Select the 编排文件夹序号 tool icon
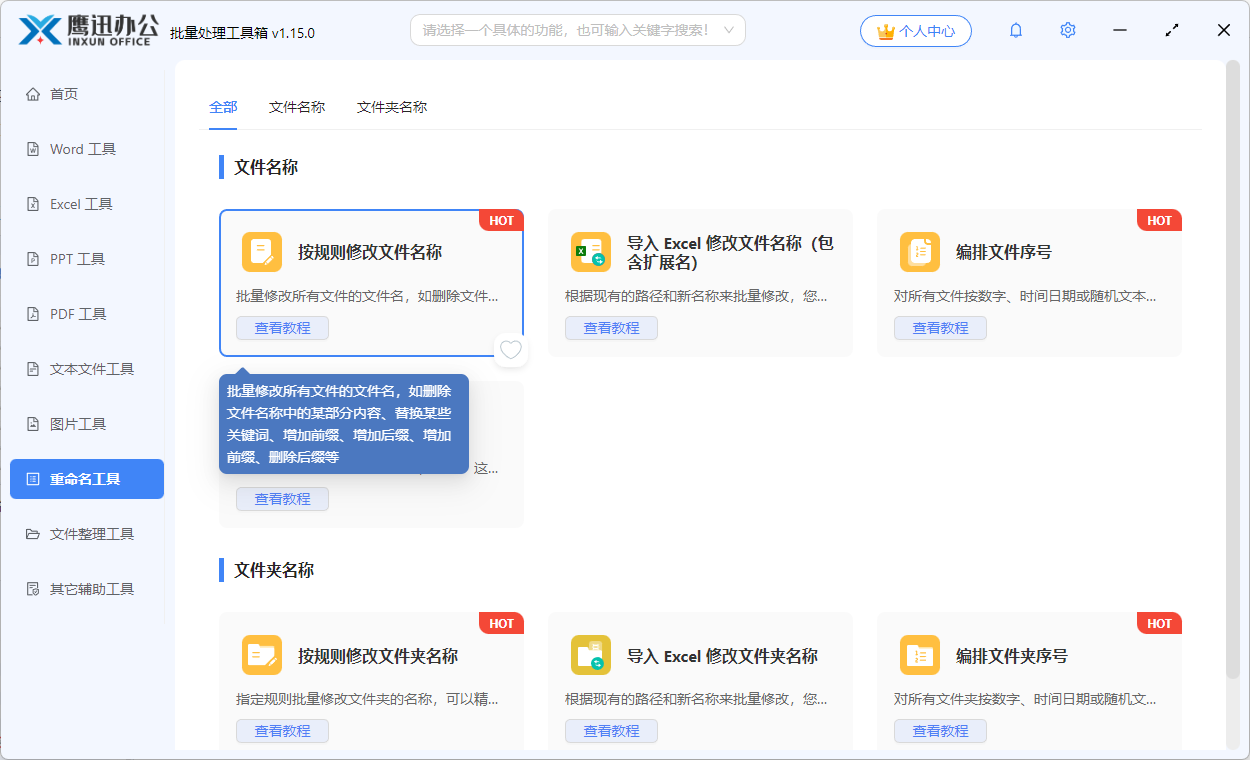The width and height of the screenshot is (1250, 760). (x=919, y=655)
